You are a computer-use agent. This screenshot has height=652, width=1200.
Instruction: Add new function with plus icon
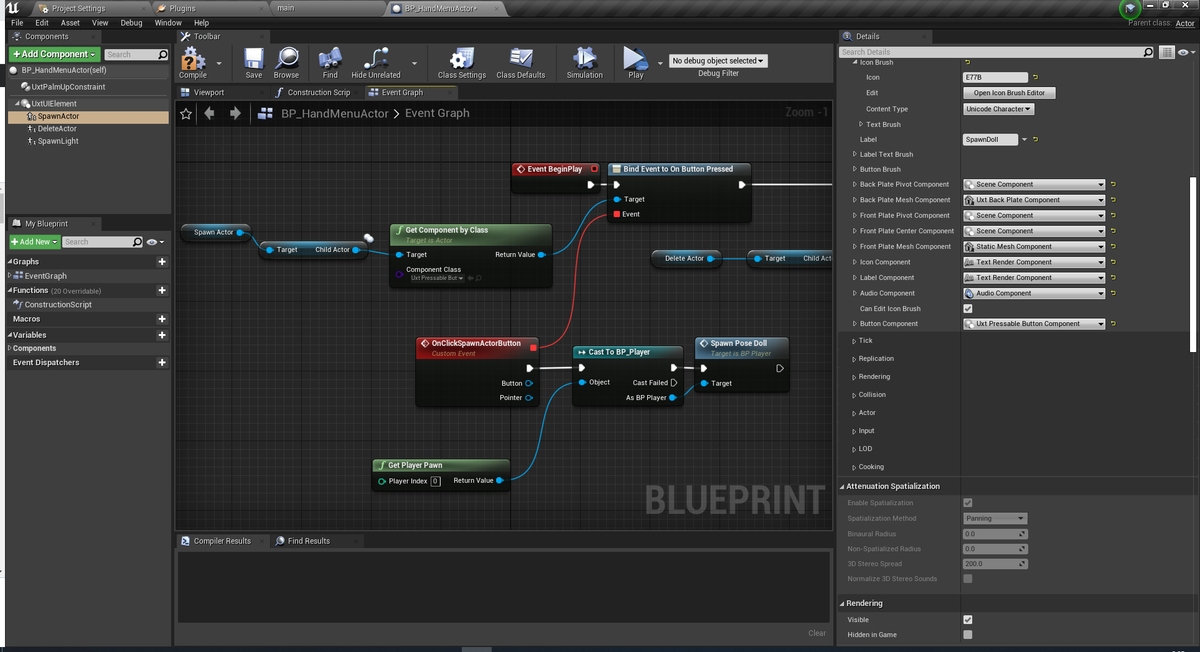[x=162, y=290]
